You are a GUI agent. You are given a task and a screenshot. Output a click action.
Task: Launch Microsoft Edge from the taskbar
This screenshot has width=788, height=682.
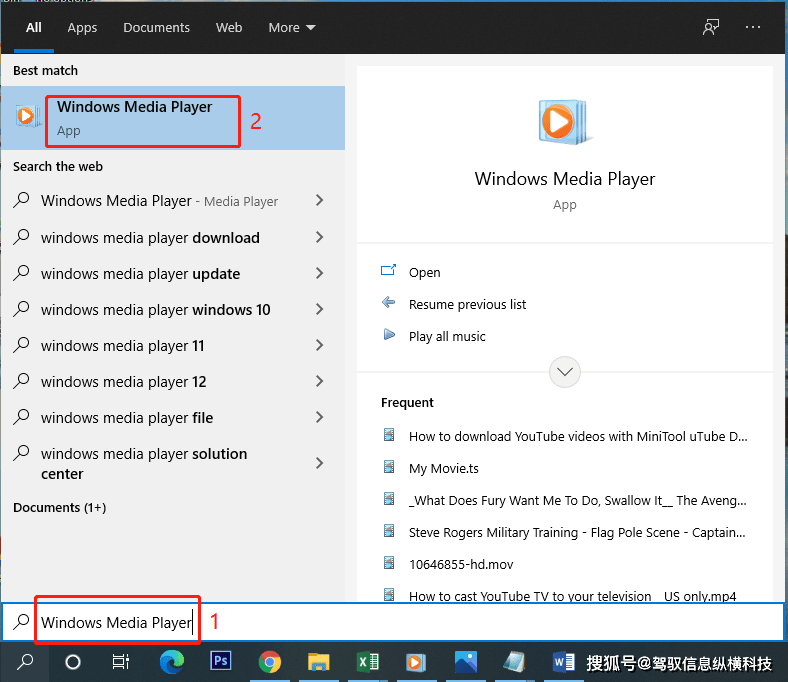[171, 662]
